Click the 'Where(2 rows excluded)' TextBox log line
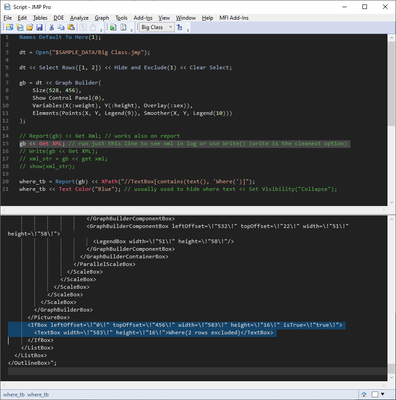Viewport: 396px width, 400px height. coord(154,333)
